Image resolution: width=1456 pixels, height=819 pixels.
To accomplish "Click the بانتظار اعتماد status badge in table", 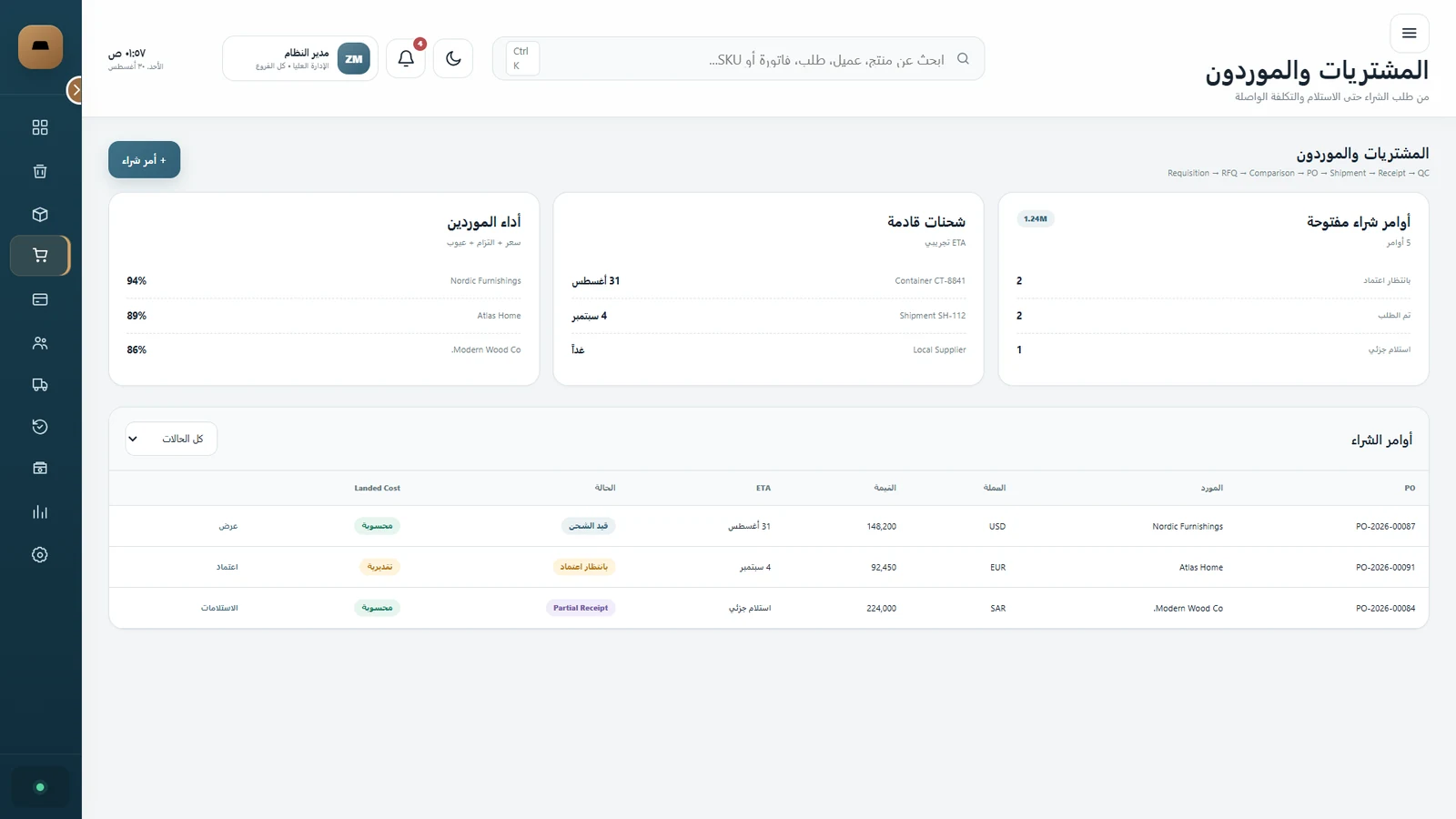I will coord(583,567).
